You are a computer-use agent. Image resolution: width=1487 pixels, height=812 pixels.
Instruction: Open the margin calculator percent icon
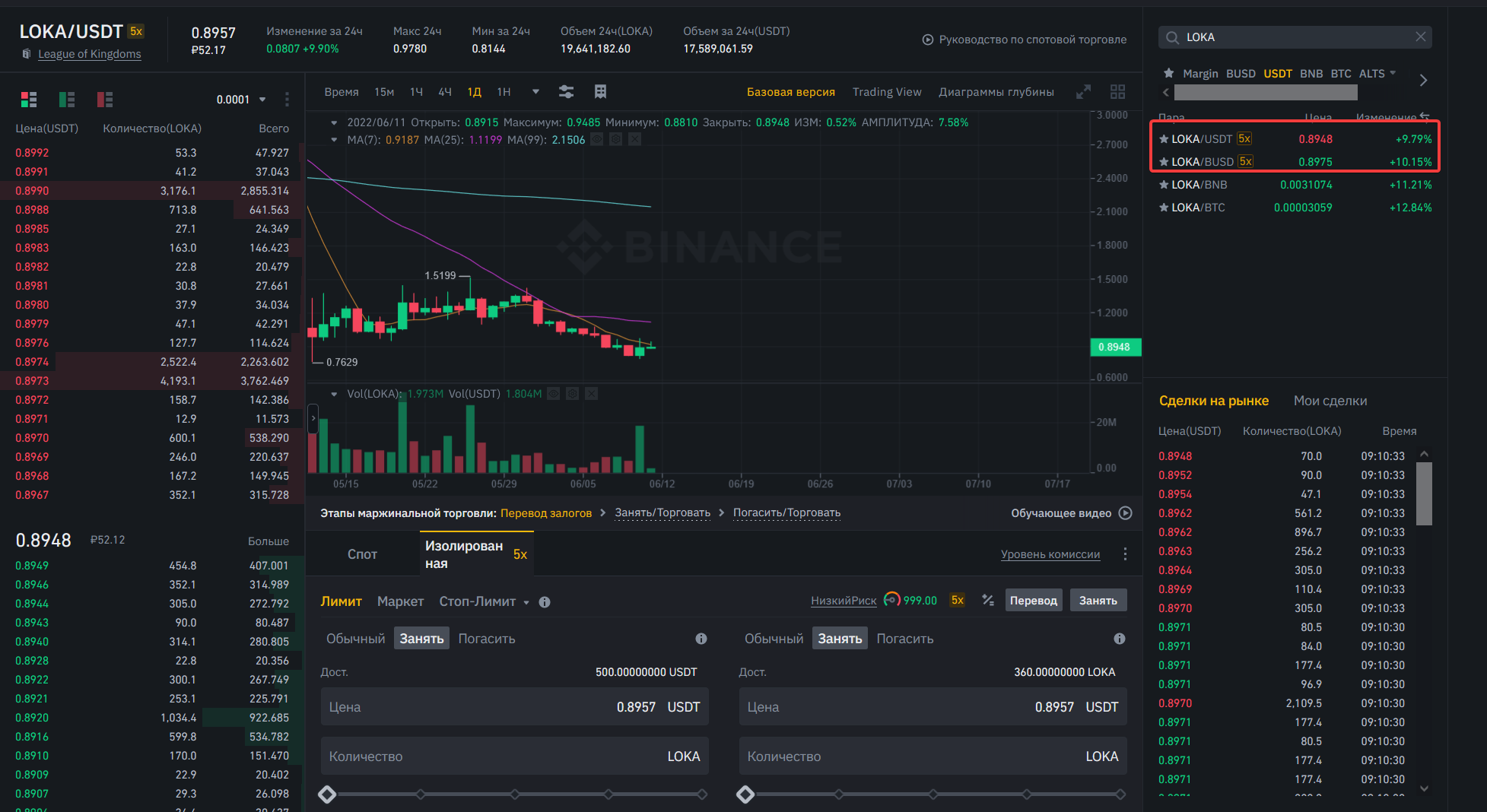(988, 600)
